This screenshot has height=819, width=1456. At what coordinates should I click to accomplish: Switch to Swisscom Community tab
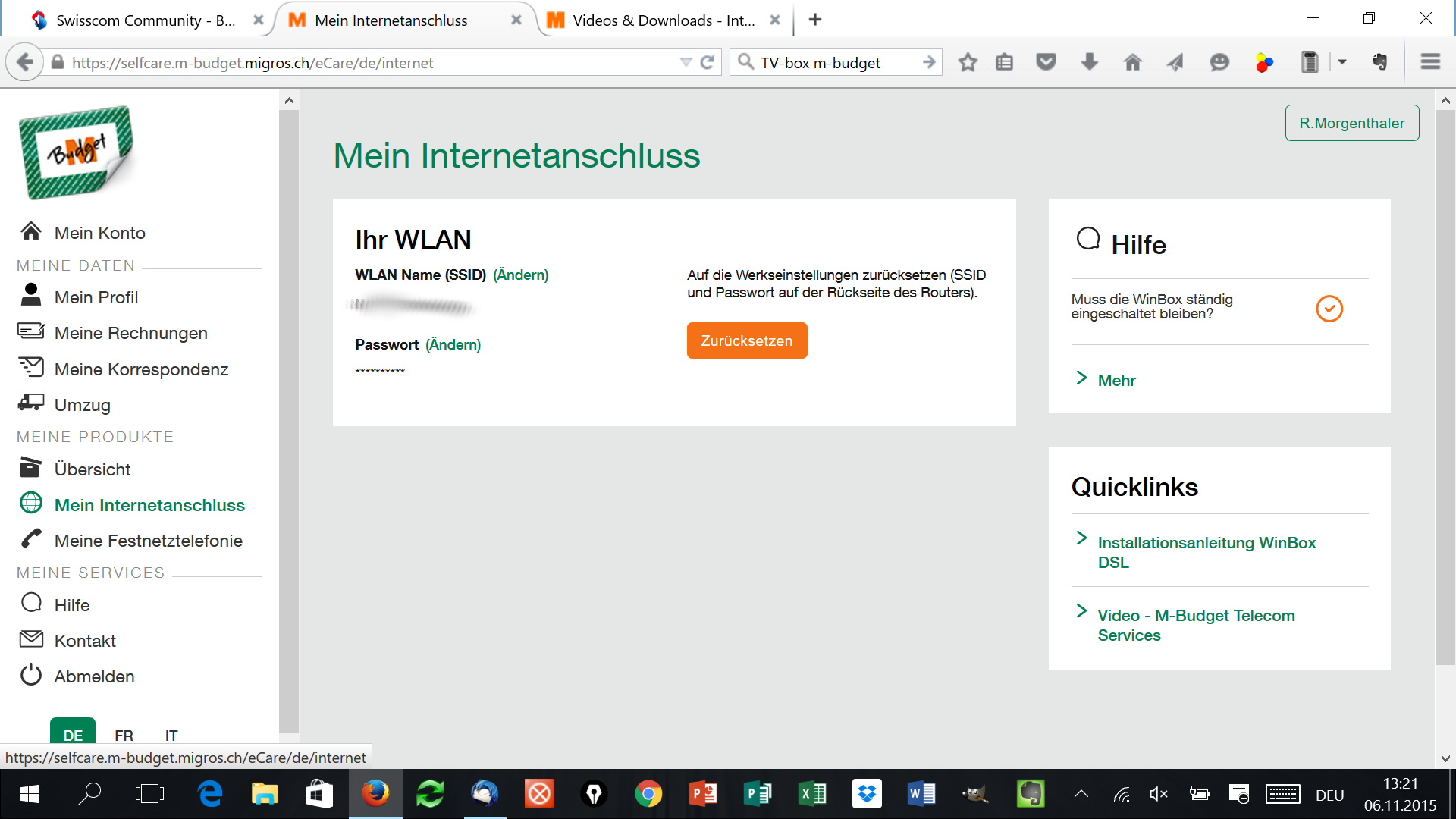pos(144,20)
